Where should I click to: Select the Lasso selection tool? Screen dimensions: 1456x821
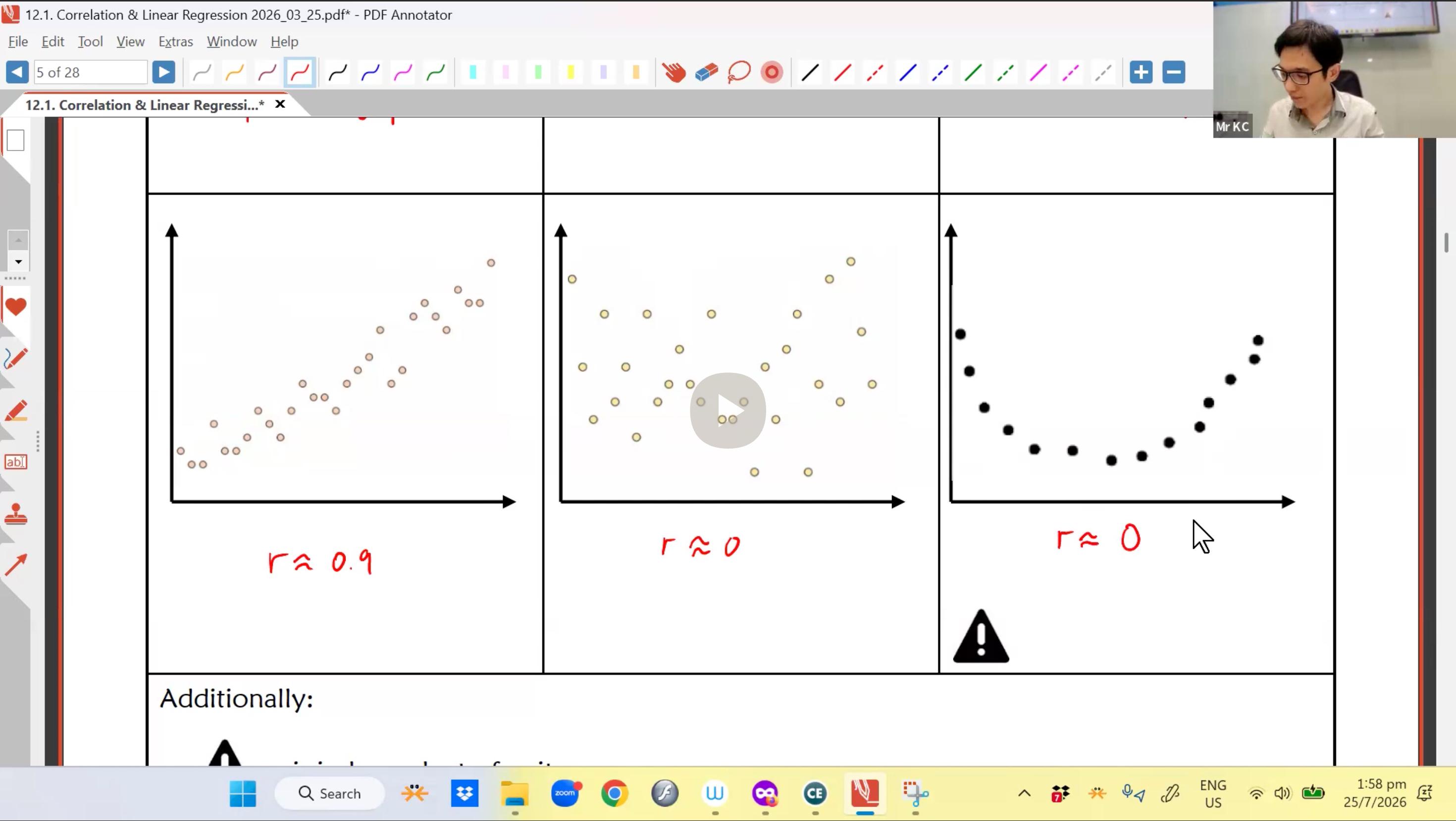click(739, 72)
